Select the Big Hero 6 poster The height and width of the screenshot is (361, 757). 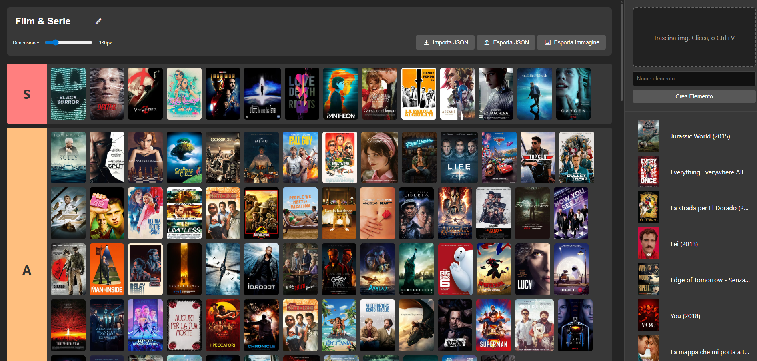(x=455, y=269)
